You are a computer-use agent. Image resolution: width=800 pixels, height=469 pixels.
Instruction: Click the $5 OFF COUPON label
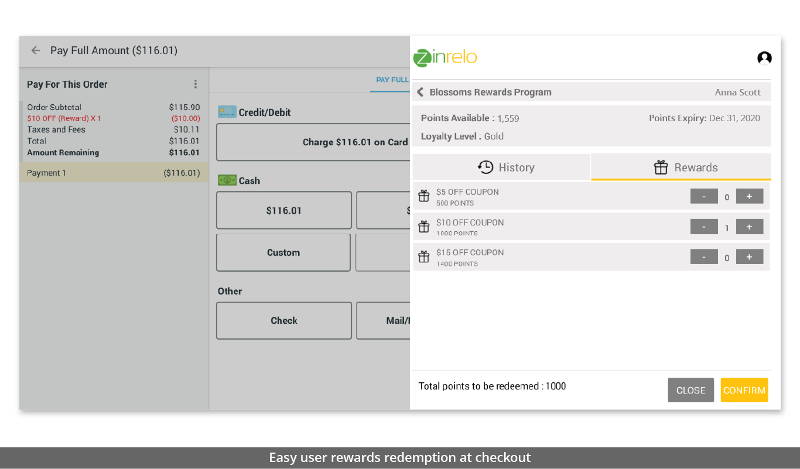point(467,192)
